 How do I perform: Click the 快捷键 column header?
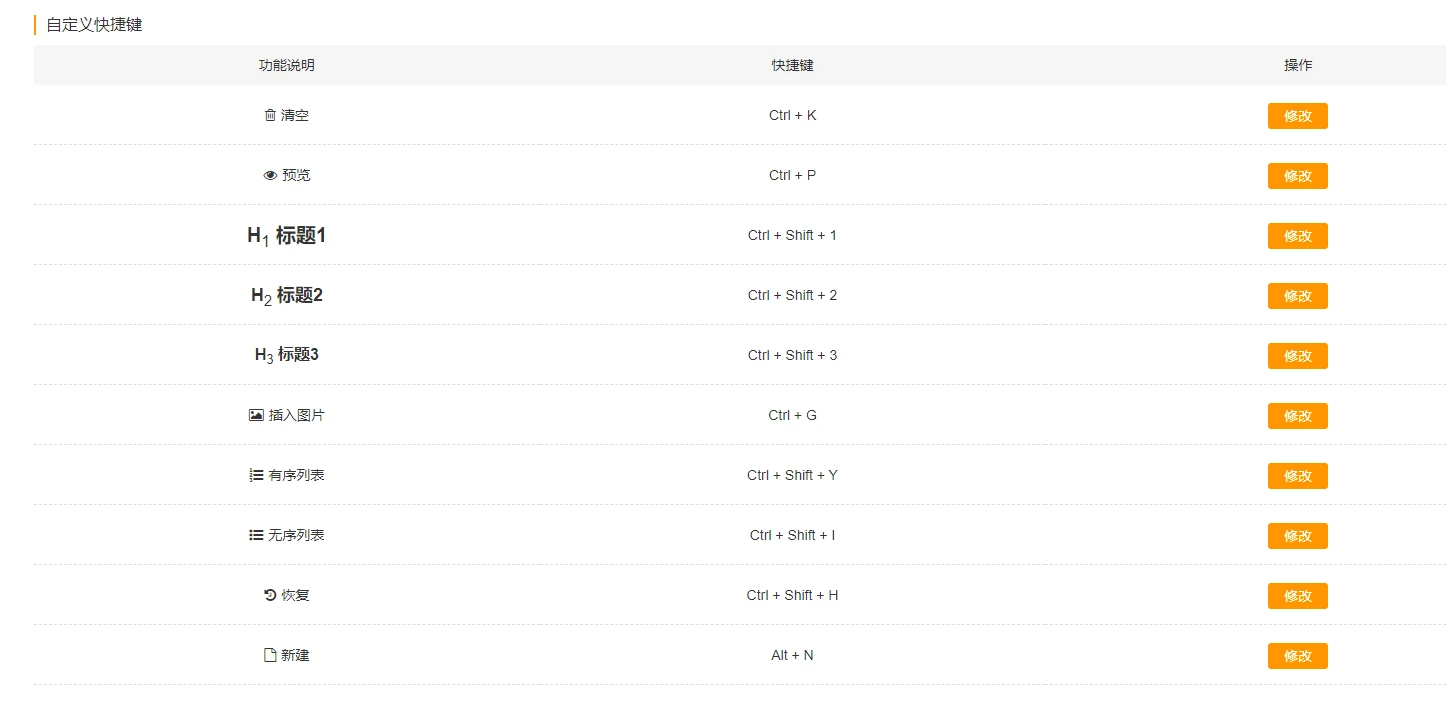(792, 65)
